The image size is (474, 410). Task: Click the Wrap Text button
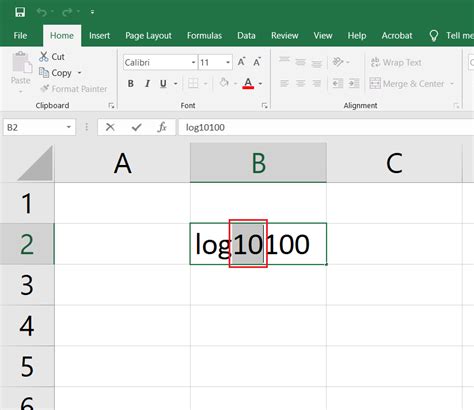point(396,62)
